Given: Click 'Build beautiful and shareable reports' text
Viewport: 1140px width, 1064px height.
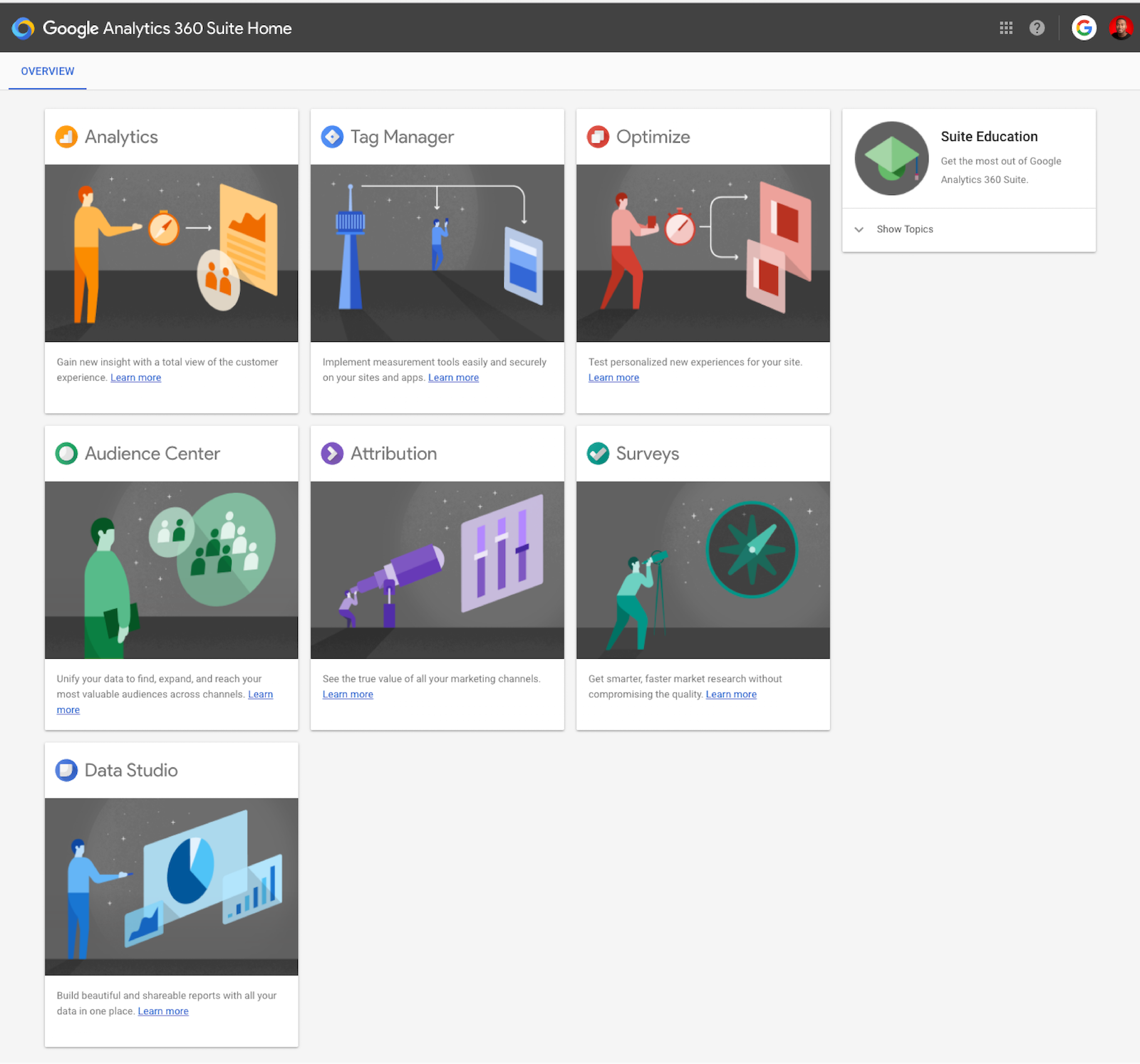Looking at the screenshot, I should pos(167,1003).
